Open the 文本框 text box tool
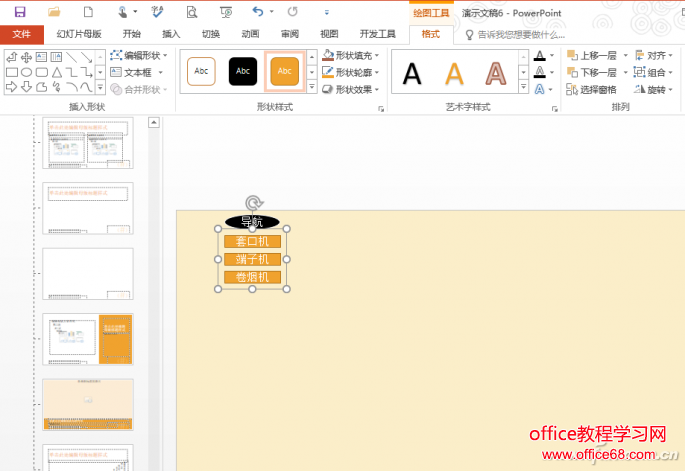The height and width of the screenshot is (471, 685). click(x=131, y=73)
